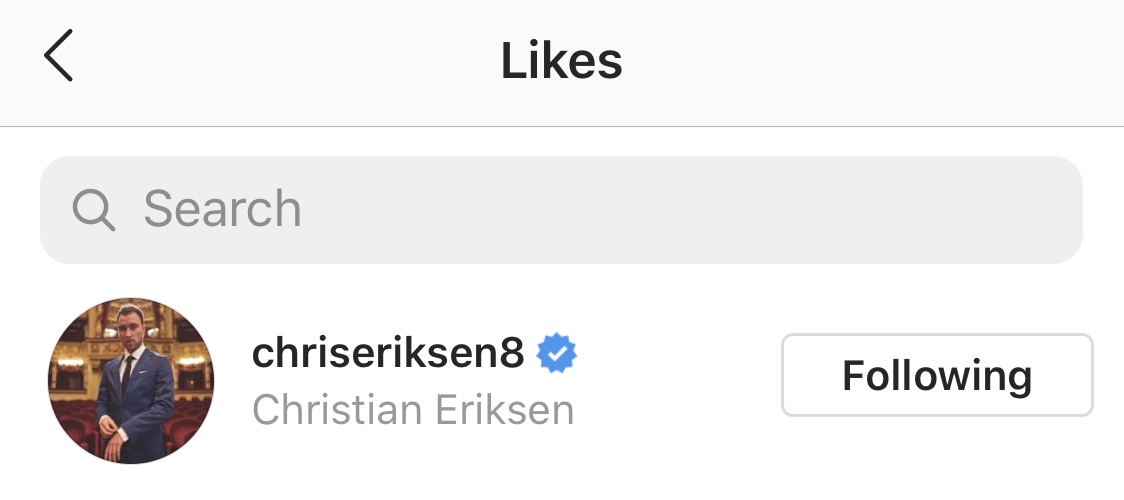Click the Search placeholder text
1124x500 pixels.
[x=222, y=209]
